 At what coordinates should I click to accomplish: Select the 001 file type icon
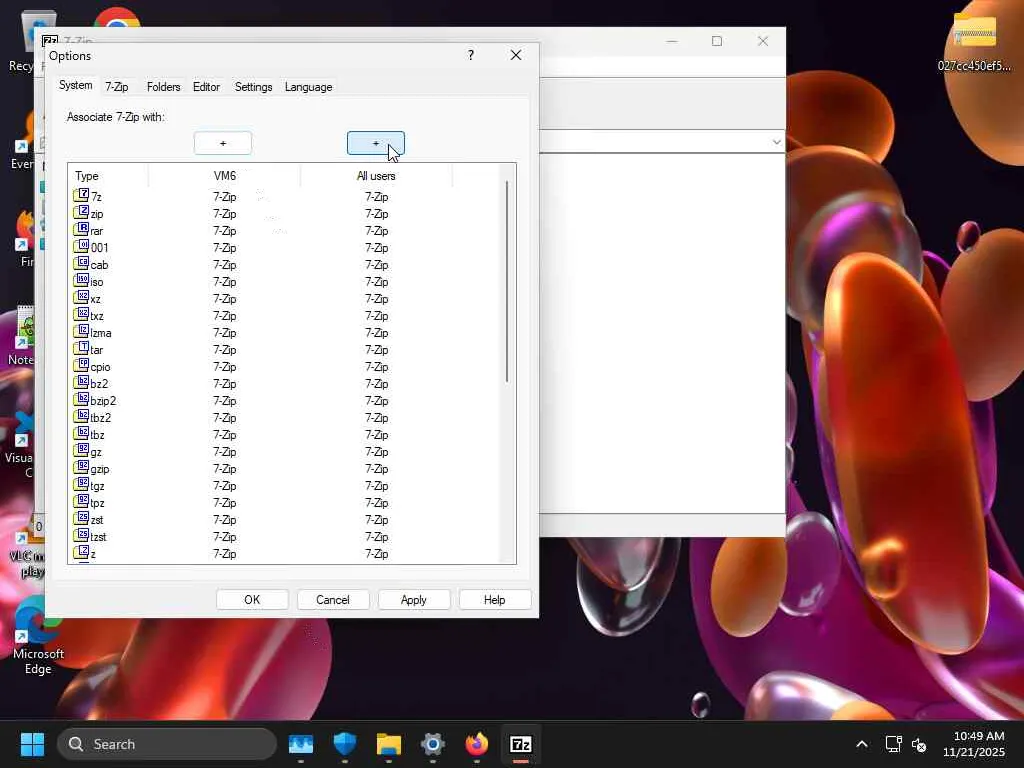click(81, 247)
